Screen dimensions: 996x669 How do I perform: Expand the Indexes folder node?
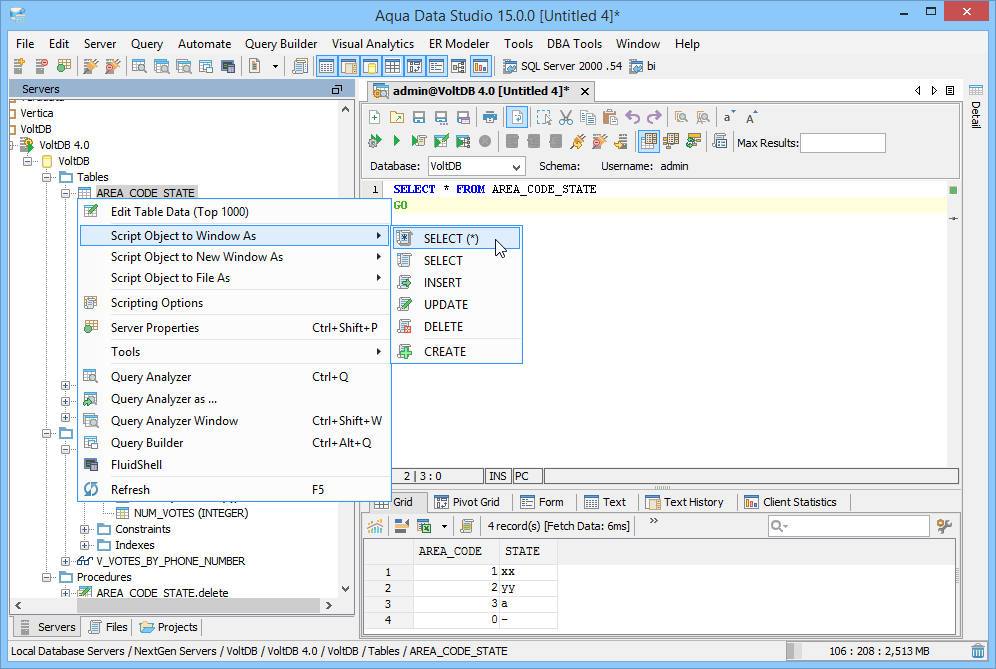pos(84,545)
